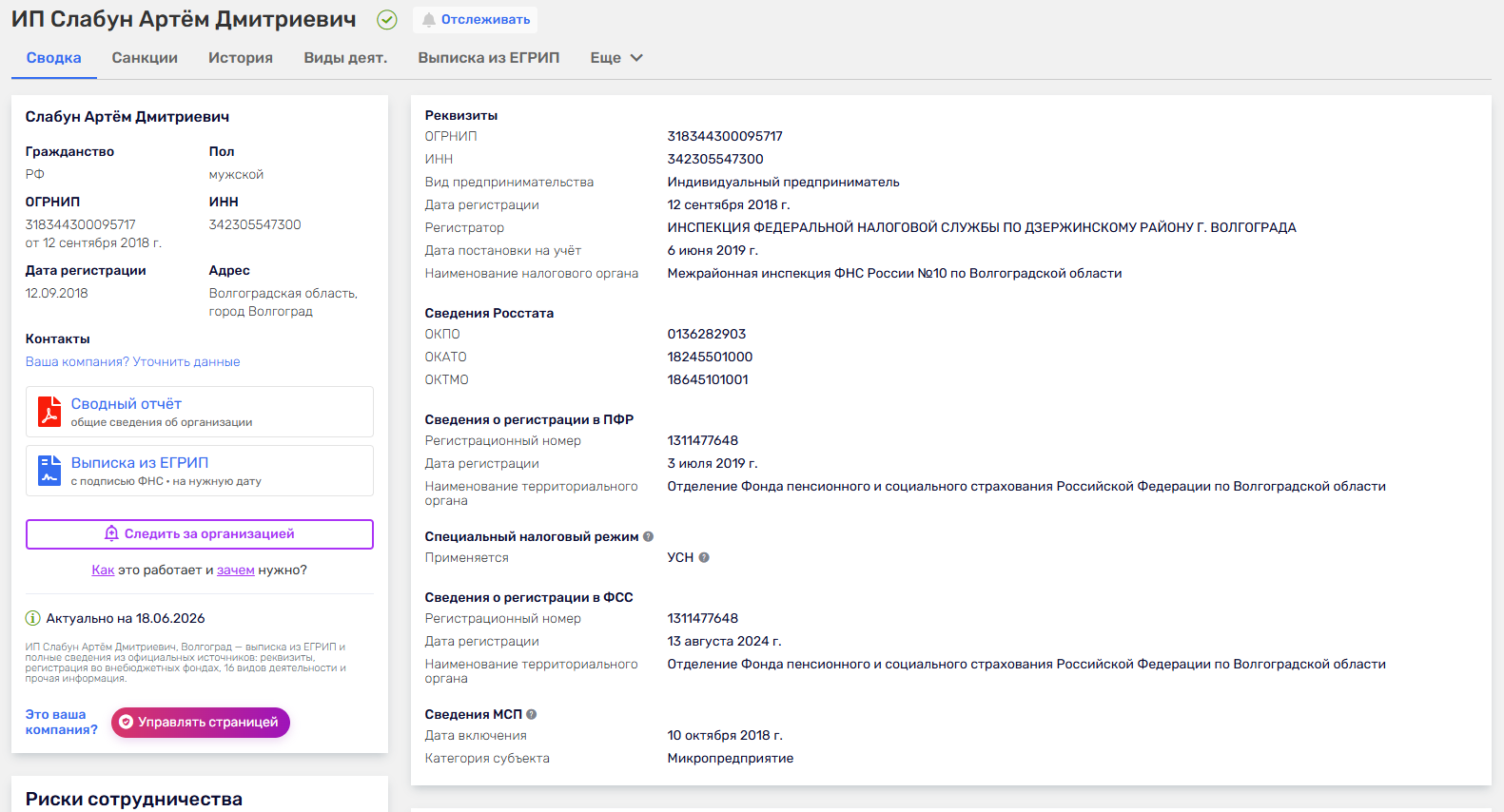Click the date 10 октября 2018 г.
This screenshot has height=812, width=1504.
tap(725, 735)
